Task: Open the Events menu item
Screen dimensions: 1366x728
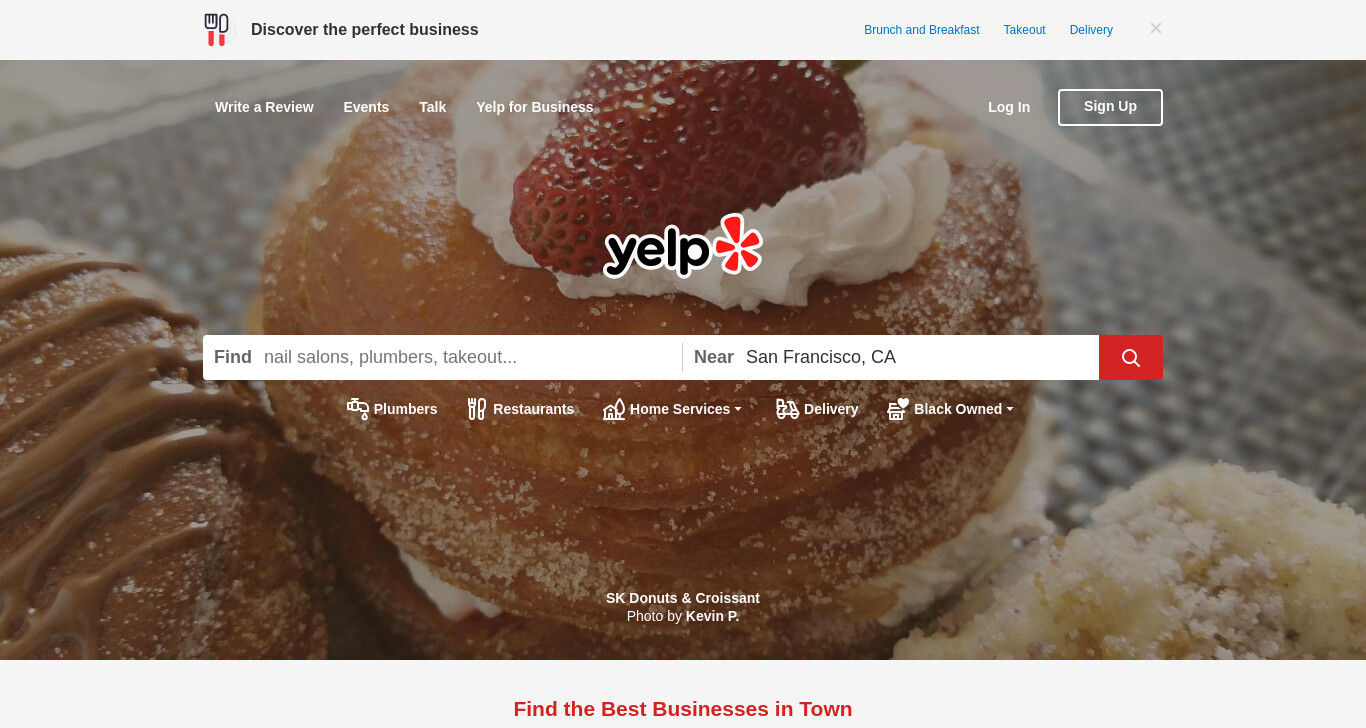Action: coord(366,107)
